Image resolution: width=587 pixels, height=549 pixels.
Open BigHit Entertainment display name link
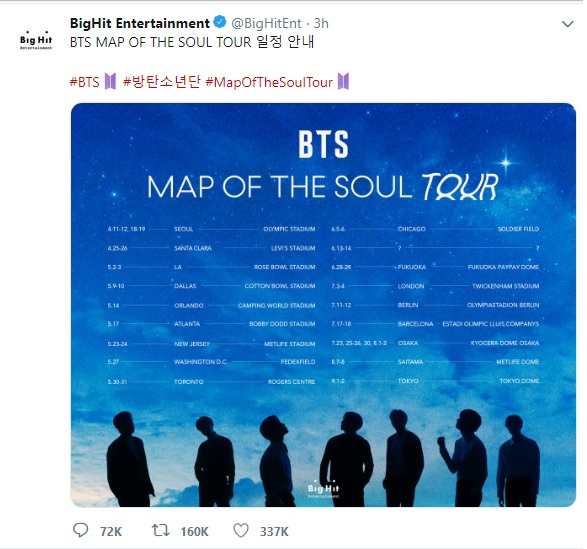point(140,23)
